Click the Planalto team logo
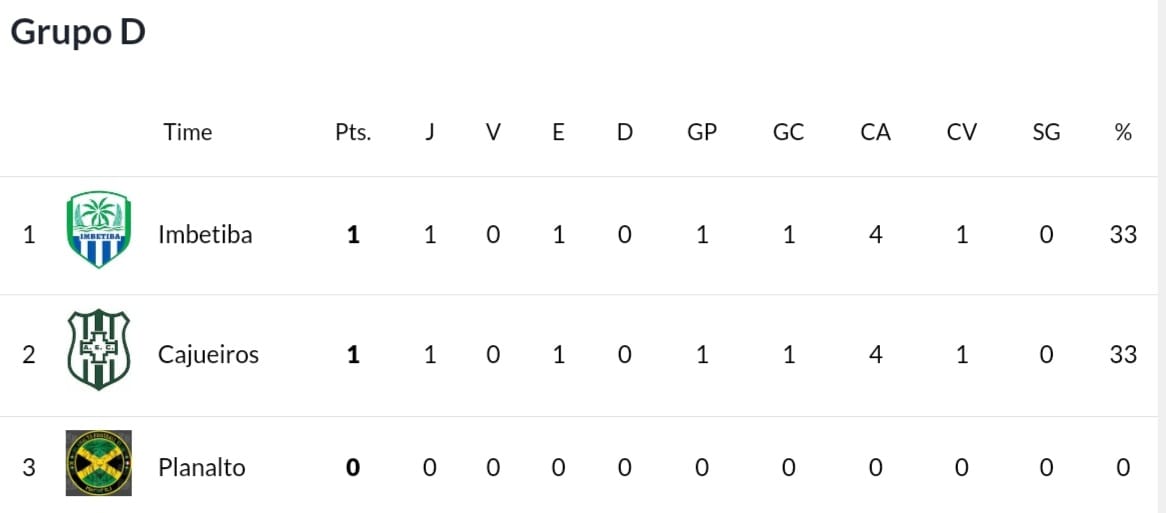1166x513 pixels. 98,462
